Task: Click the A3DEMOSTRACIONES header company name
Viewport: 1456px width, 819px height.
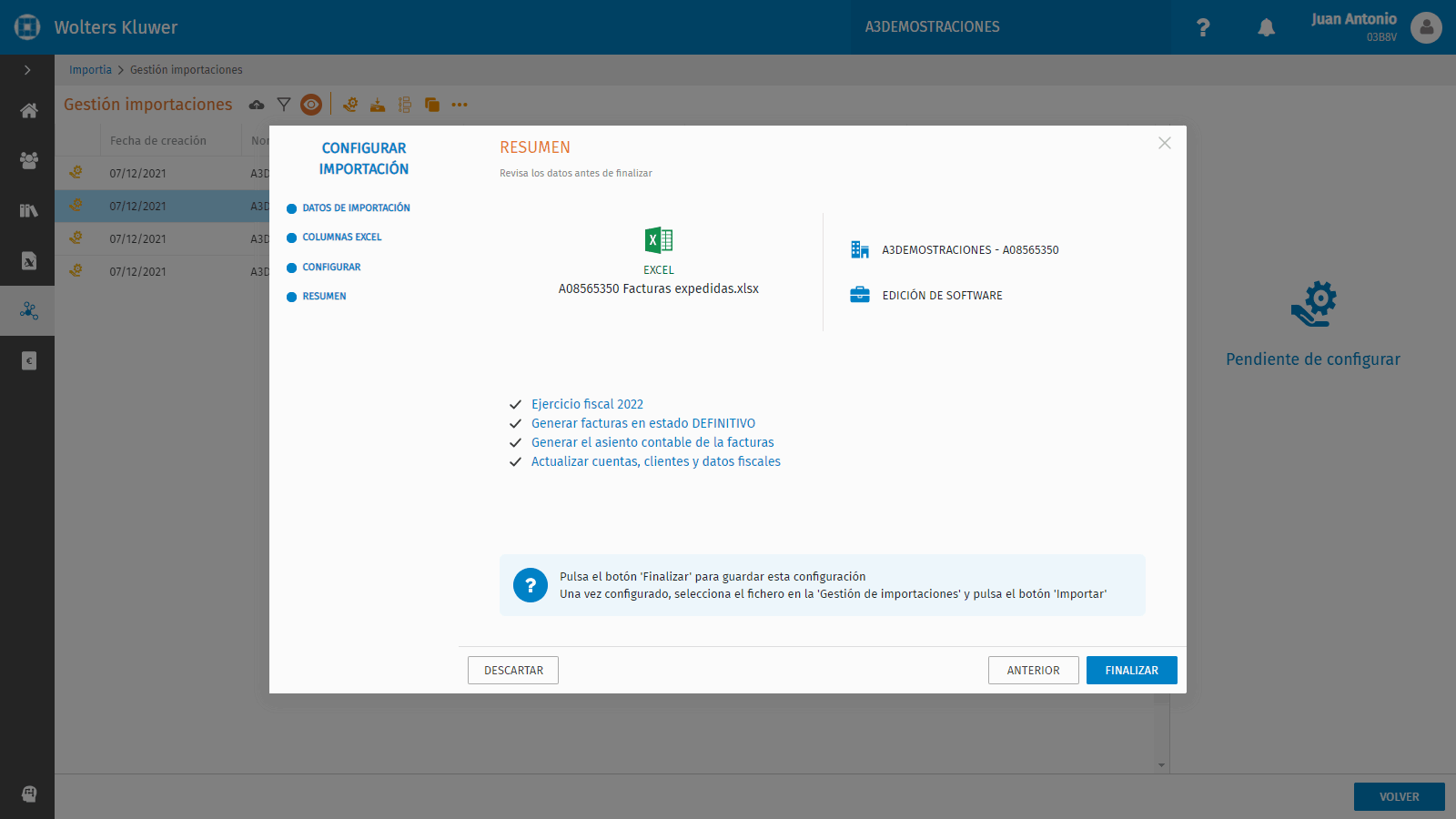Action: click(932, 27)
